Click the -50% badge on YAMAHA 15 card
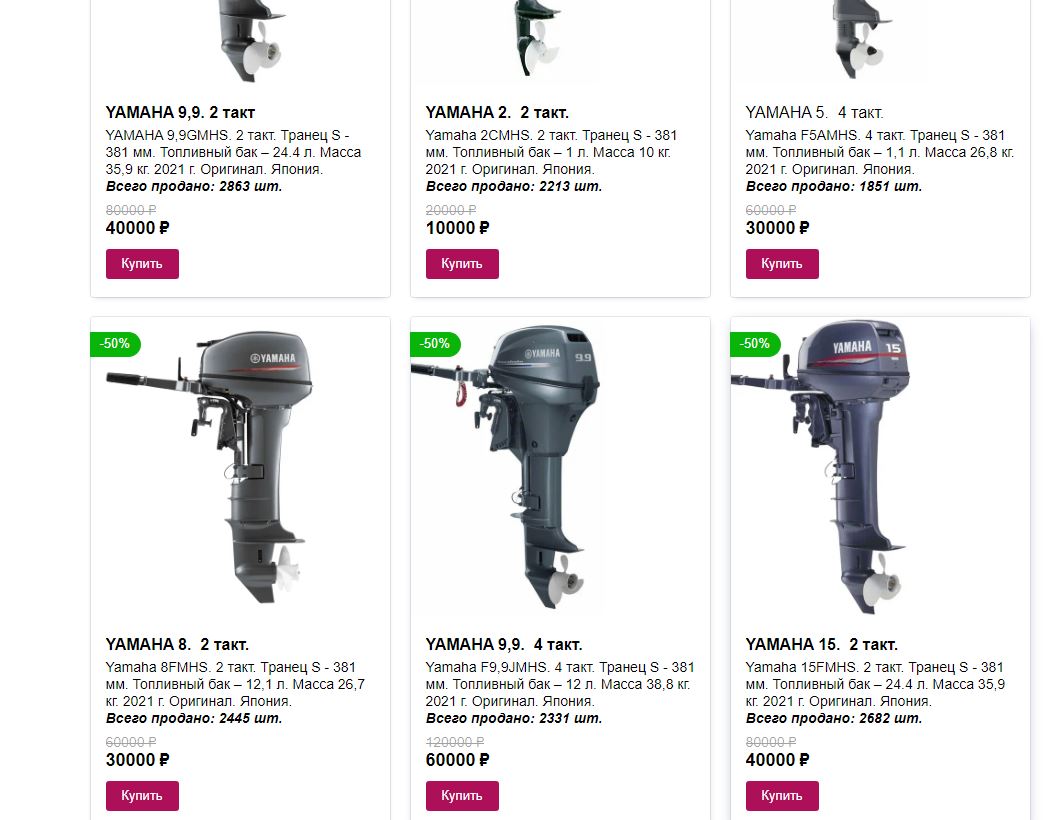Screen dimensions: 1061x820 (755, 344)
